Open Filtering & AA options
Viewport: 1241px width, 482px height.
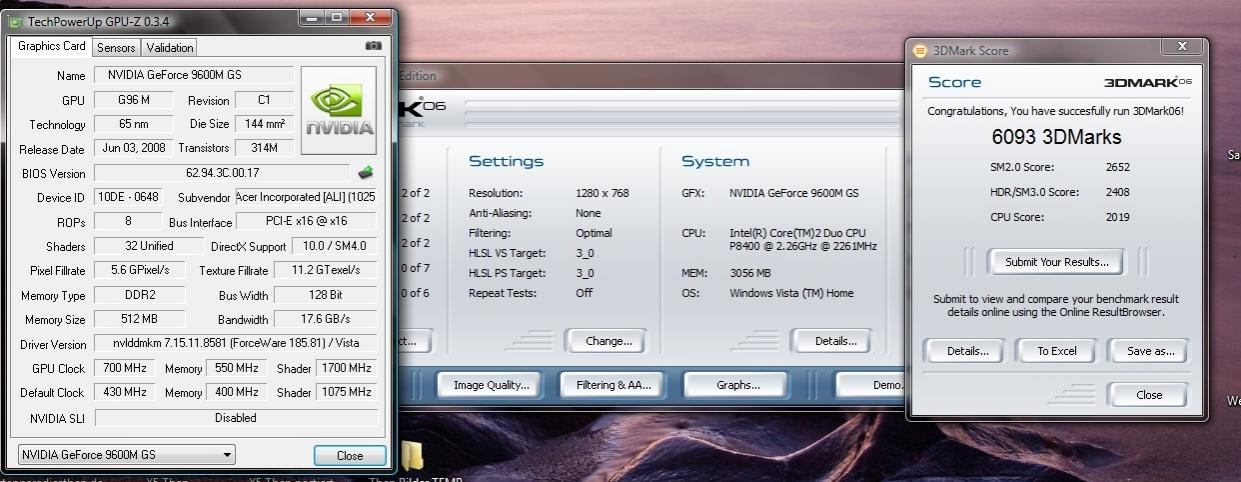(613, 385)
